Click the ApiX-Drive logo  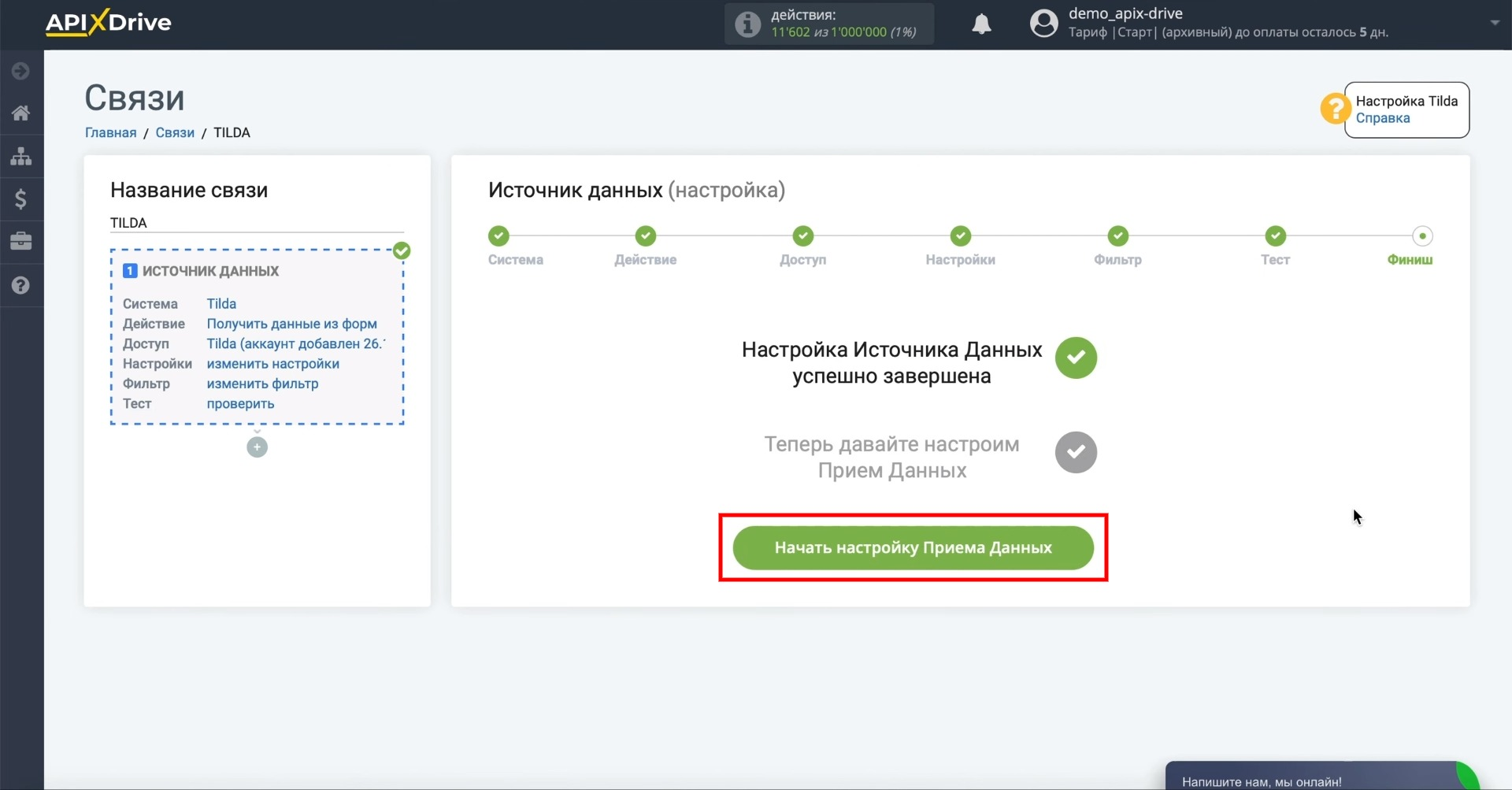tap(108, 23)
